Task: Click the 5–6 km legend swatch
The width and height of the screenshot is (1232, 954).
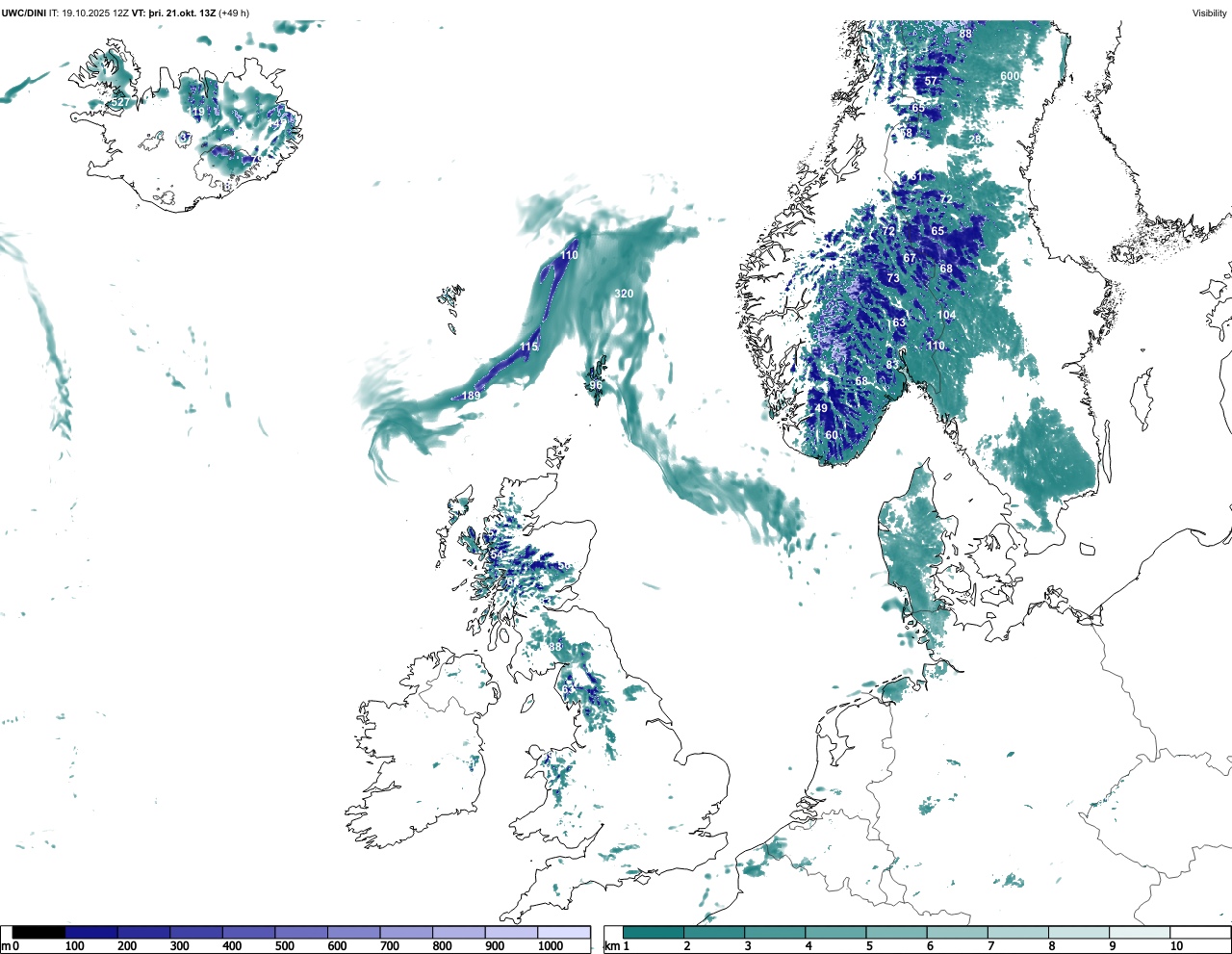Action: 896,932
